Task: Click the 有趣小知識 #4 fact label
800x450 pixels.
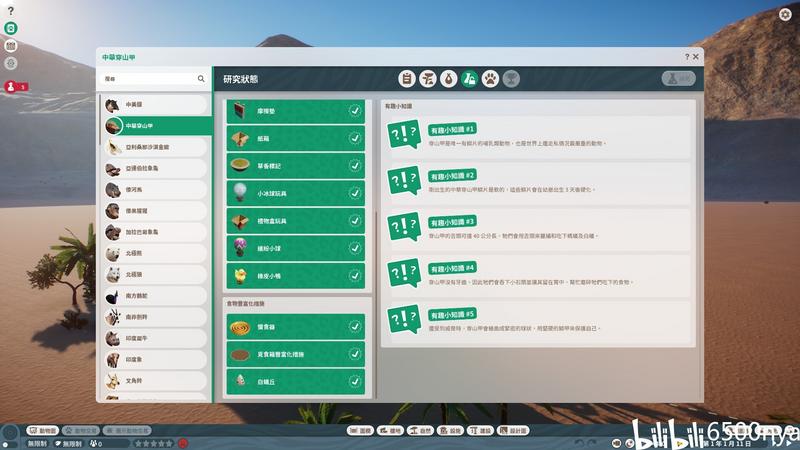Action: click(x=452, y=268)
